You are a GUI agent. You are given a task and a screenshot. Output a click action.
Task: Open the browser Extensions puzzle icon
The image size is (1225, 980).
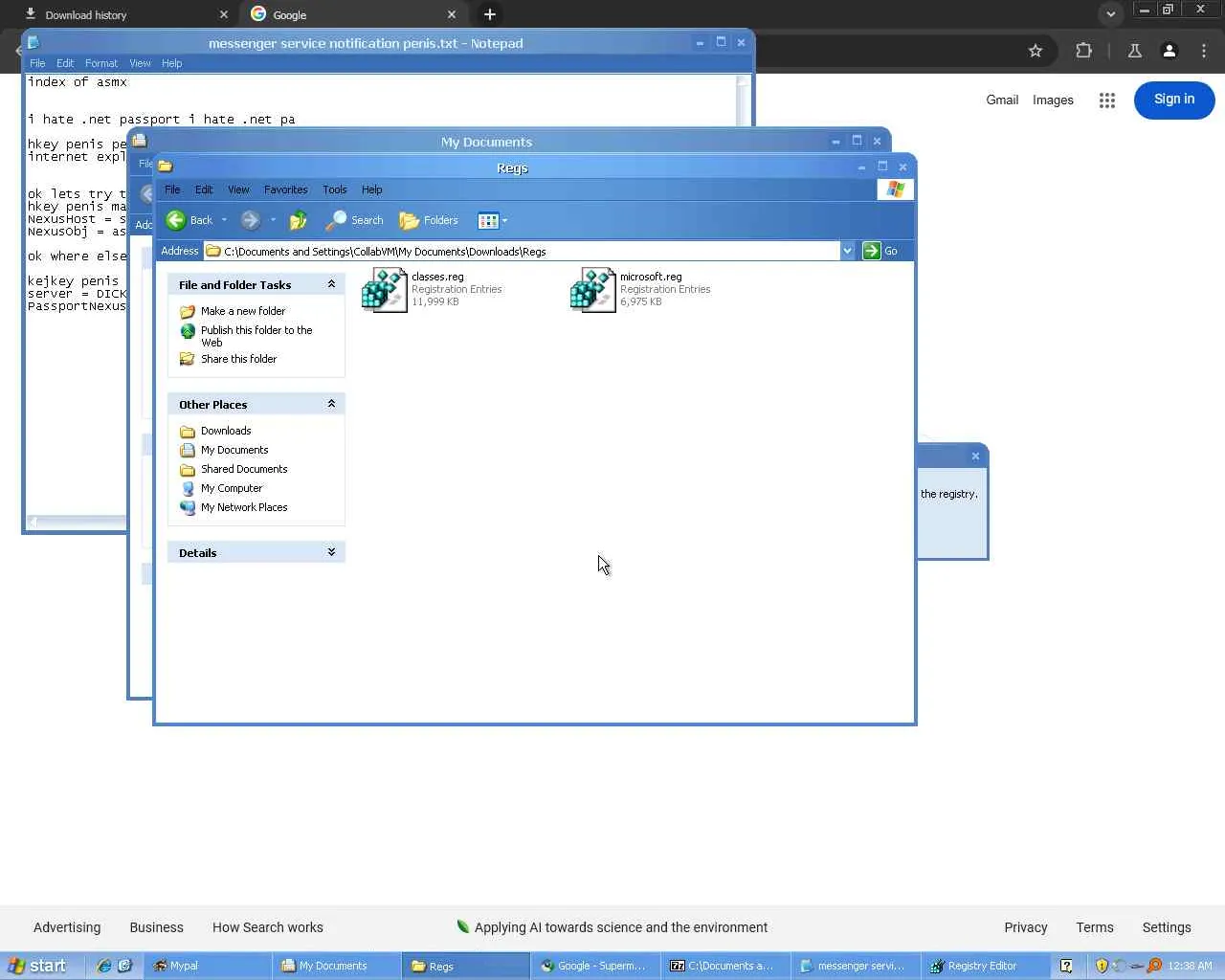(1084, 51)
